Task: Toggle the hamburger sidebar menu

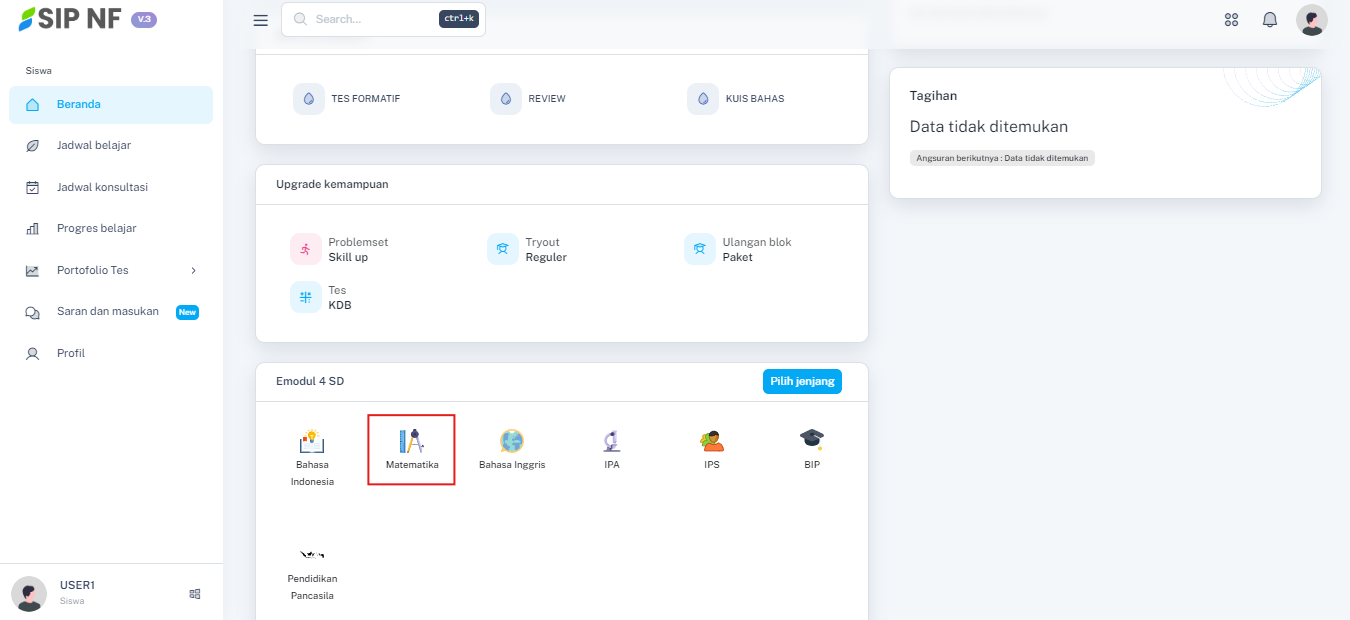Action: [x=261, y=20]
